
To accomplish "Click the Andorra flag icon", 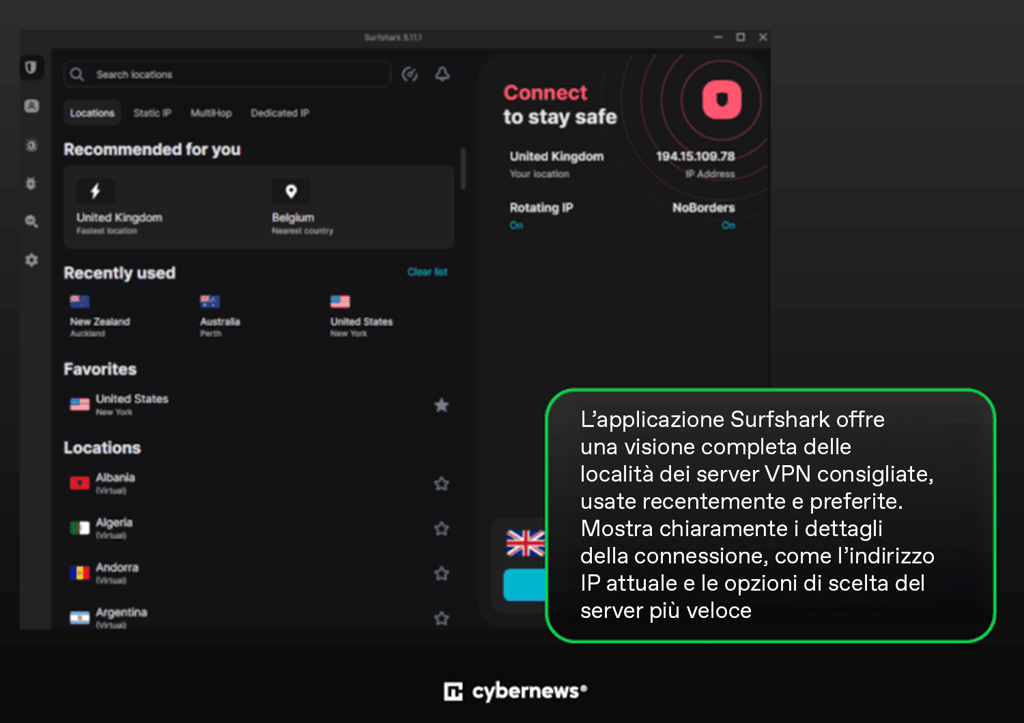I will 80,573.
